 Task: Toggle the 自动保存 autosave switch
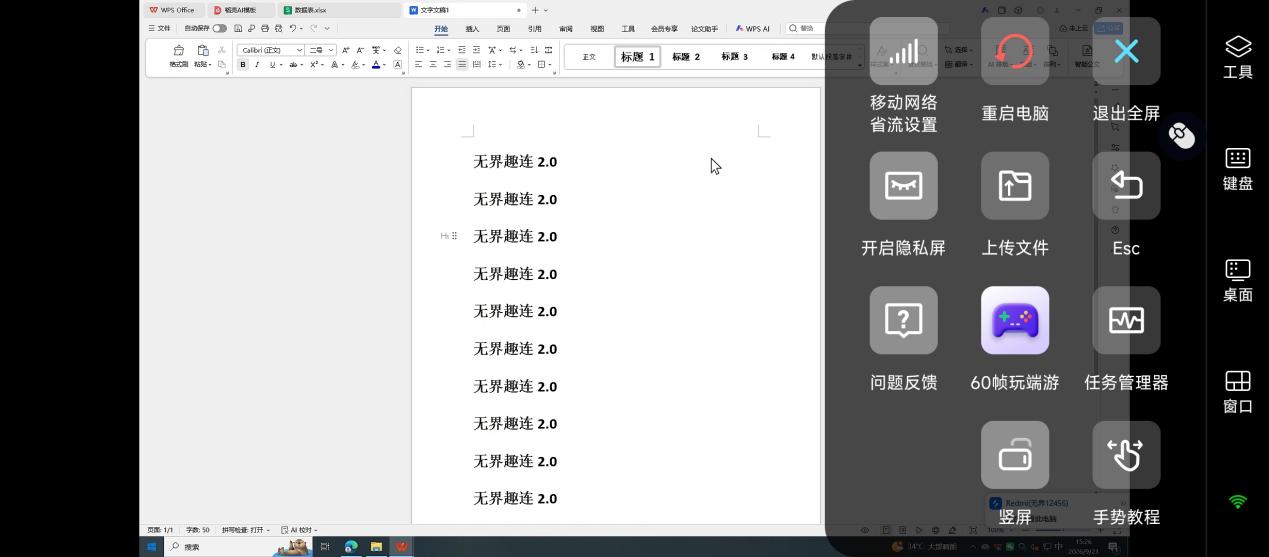point(219,28)
